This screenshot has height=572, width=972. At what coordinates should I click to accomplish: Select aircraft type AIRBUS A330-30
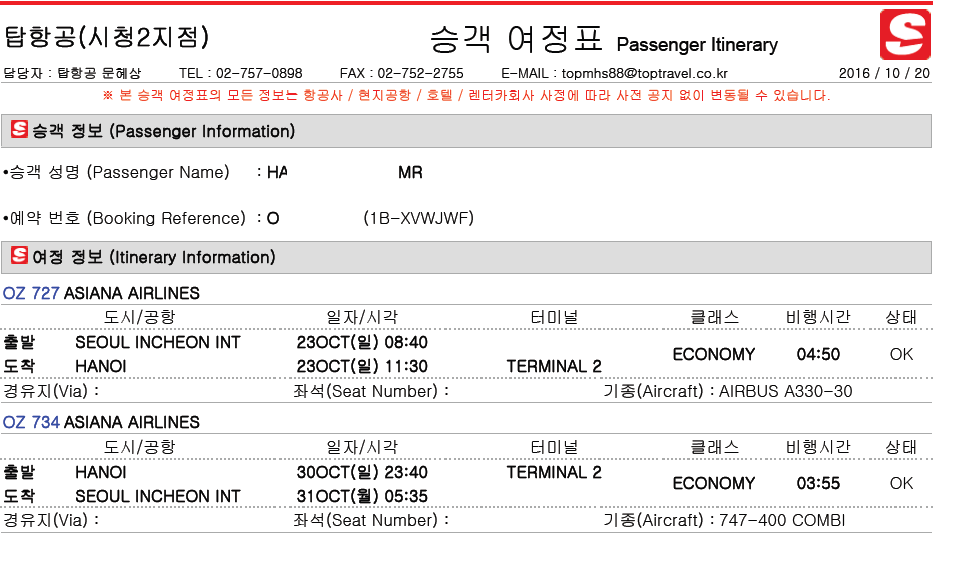(x=786, y=391)
